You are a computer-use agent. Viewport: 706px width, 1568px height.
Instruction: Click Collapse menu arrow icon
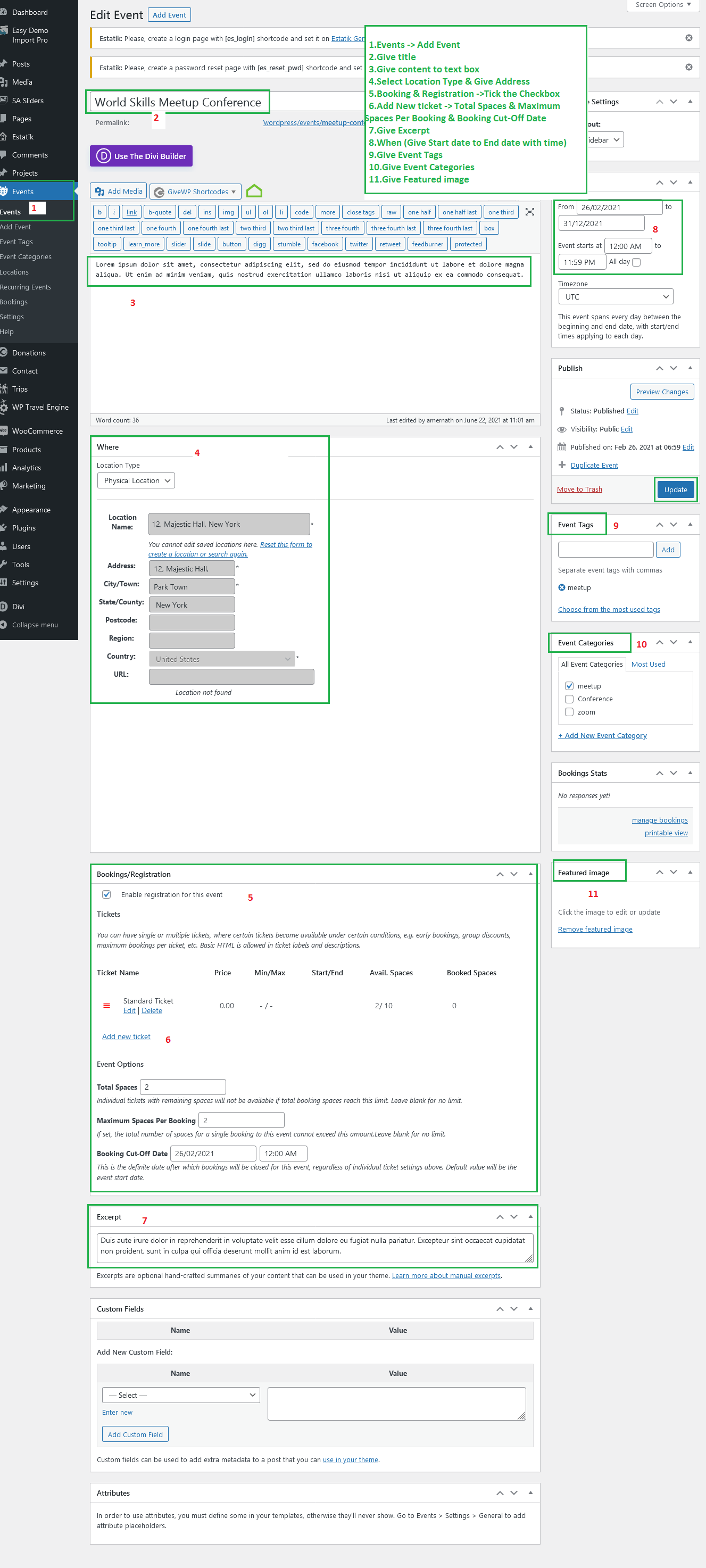4,625
